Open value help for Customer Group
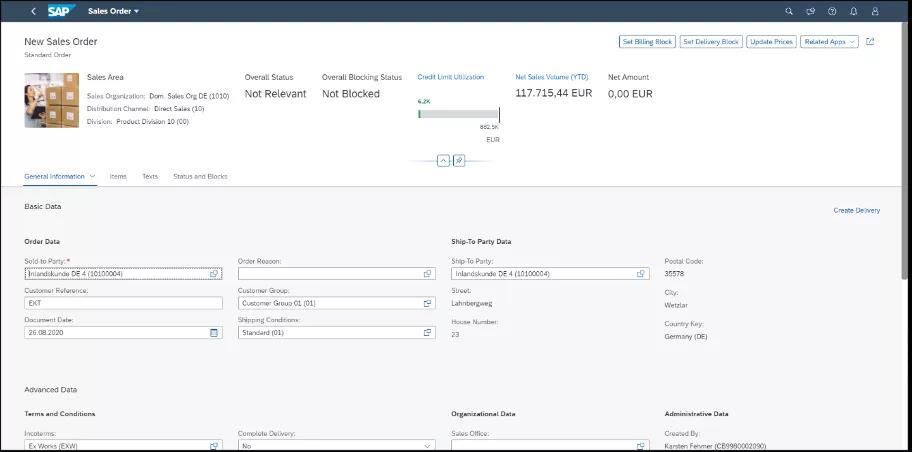Viewport: 912px width, 452px height. (428, 303)
